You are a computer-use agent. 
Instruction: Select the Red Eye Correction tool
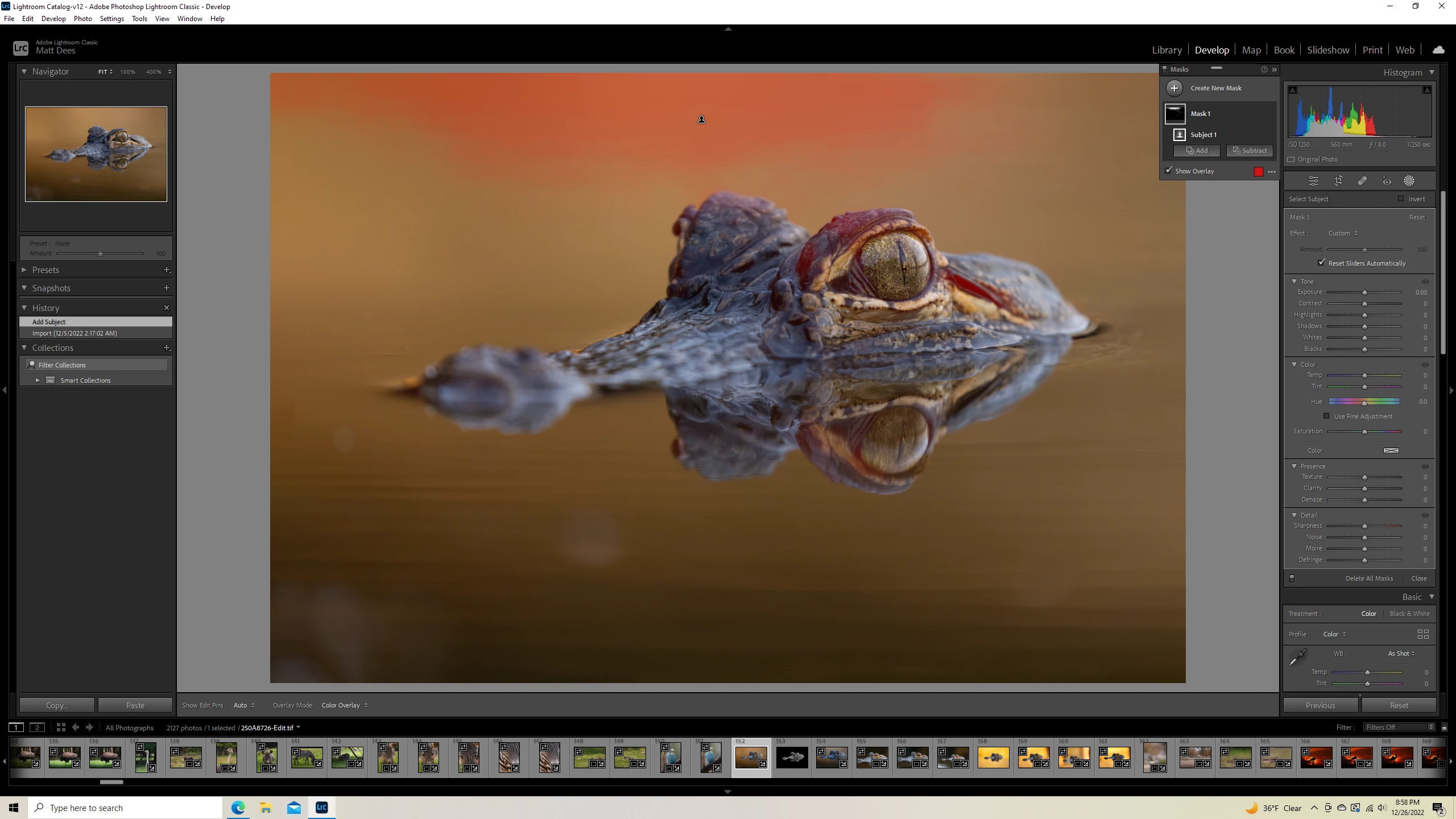pyautogui.click(x=1387, y=181)
